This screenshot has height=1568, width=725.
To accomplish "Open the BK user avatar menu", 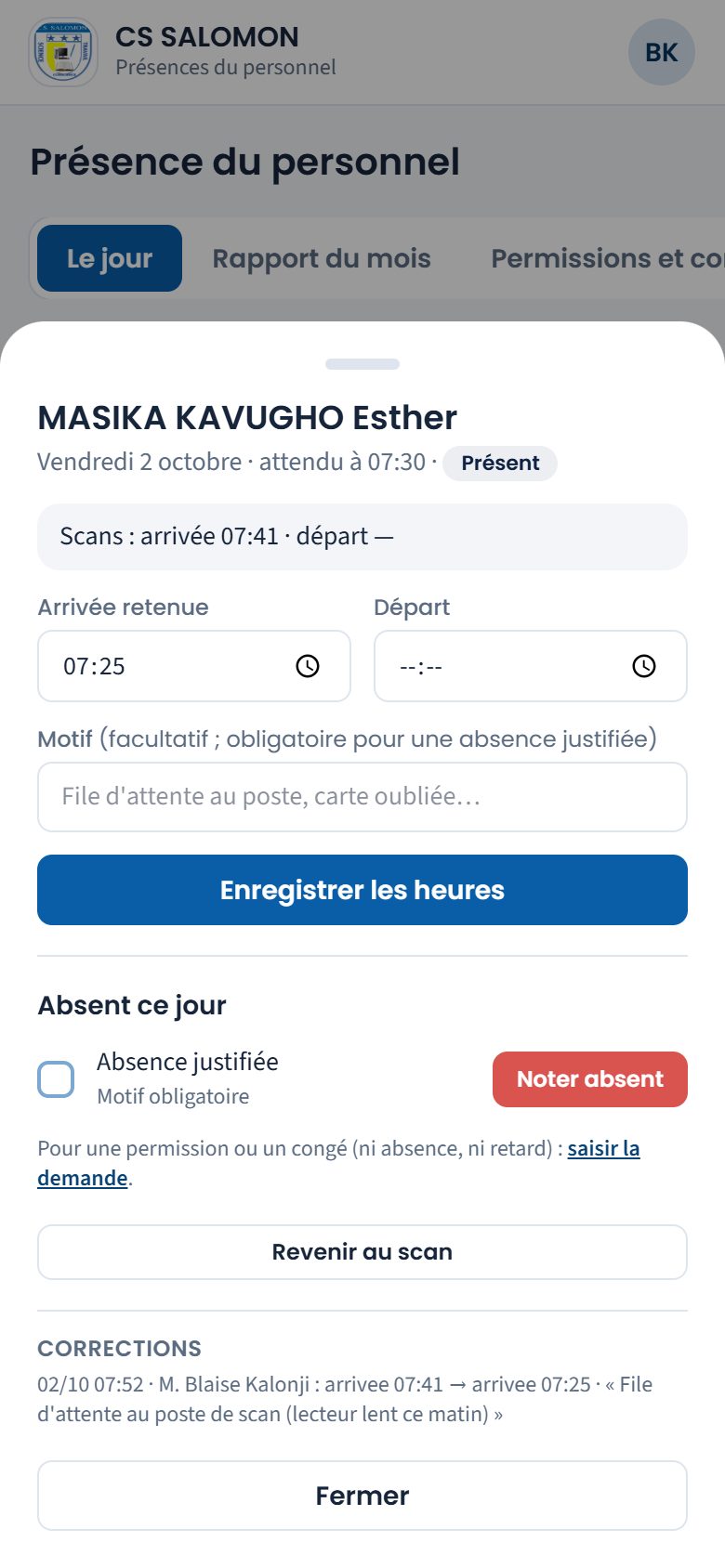I will point(662,52).
